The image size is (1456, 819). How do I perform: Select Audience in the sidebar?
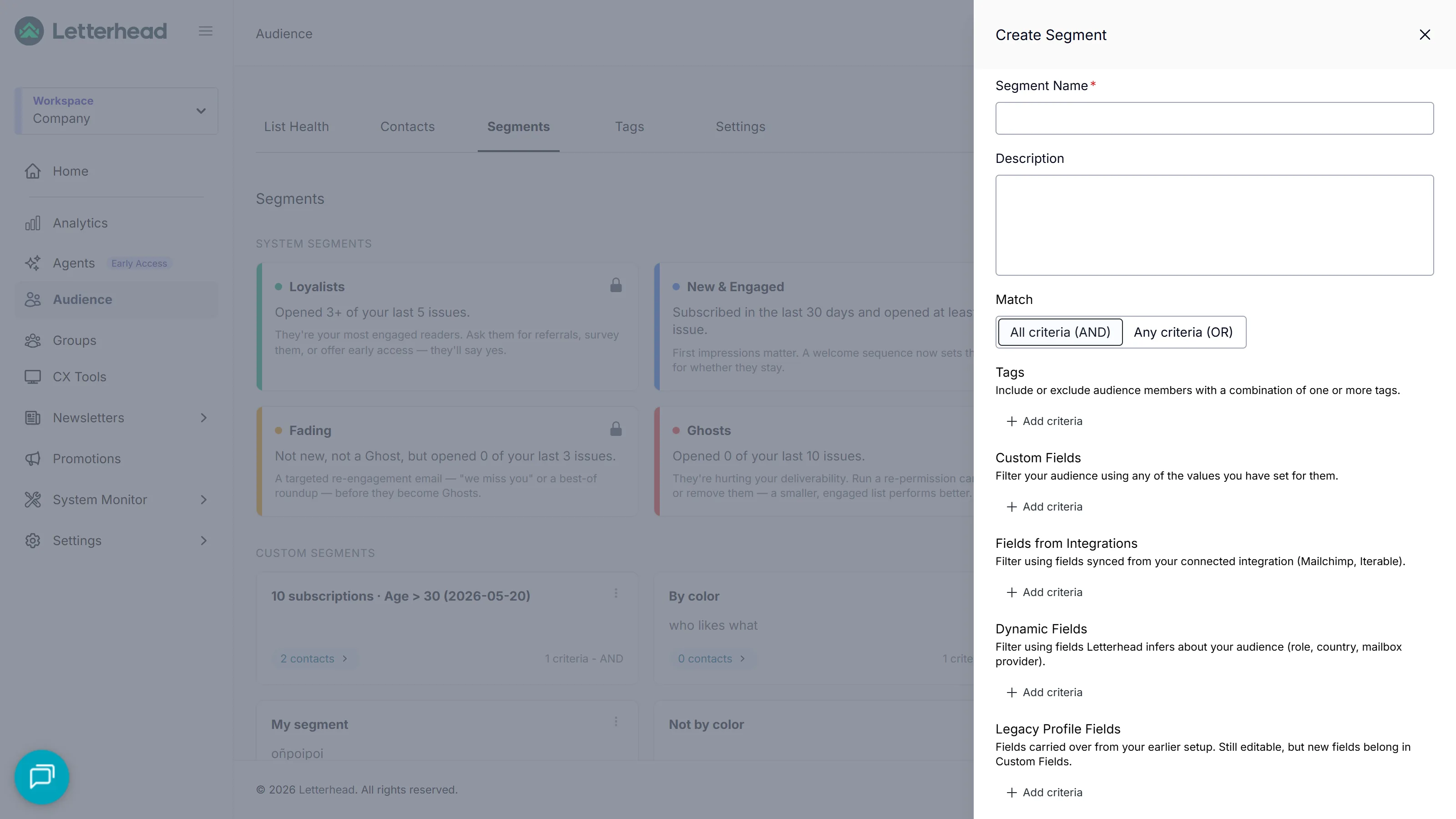[x=116, y=299]
